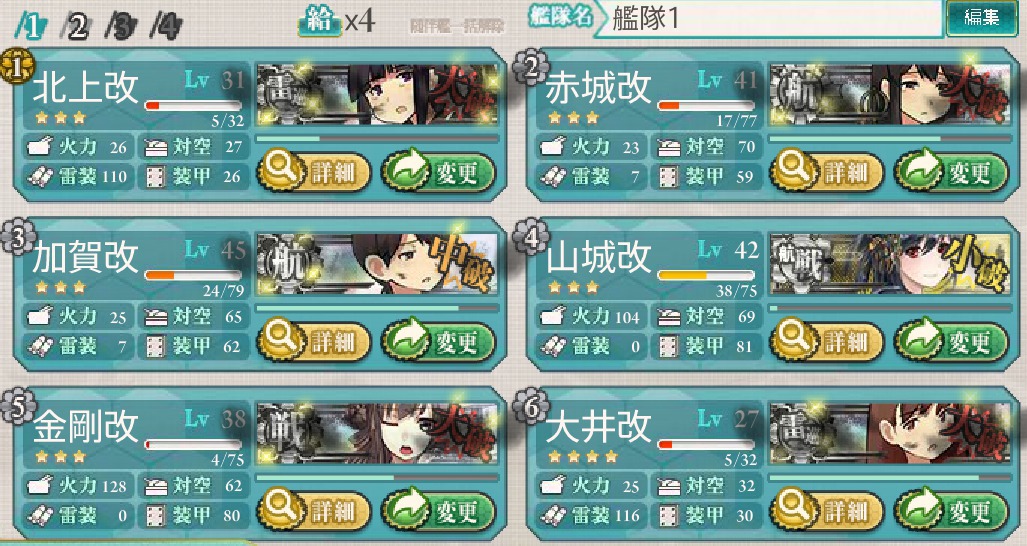Screen dimensions: 1027x546
Task: Switch to fleet tab 4
Action: point(166,27)
